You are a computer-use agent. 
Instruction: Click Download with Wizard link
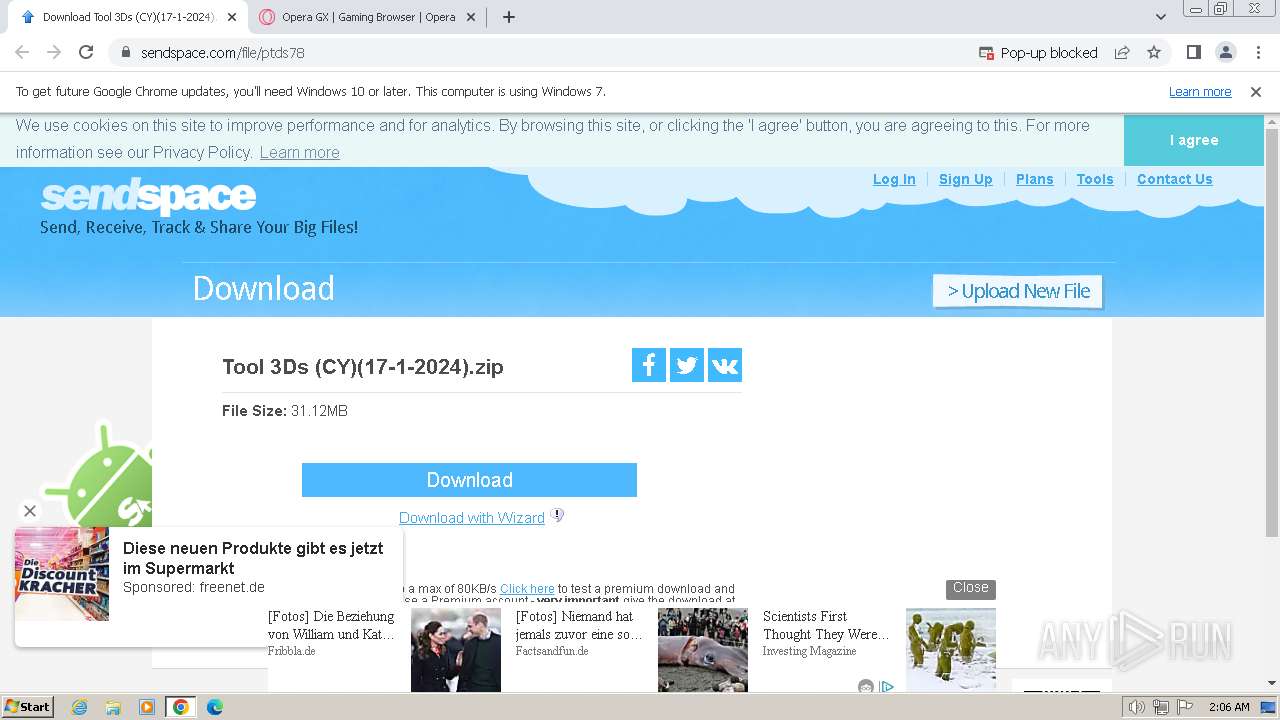[x=472, y=518]
